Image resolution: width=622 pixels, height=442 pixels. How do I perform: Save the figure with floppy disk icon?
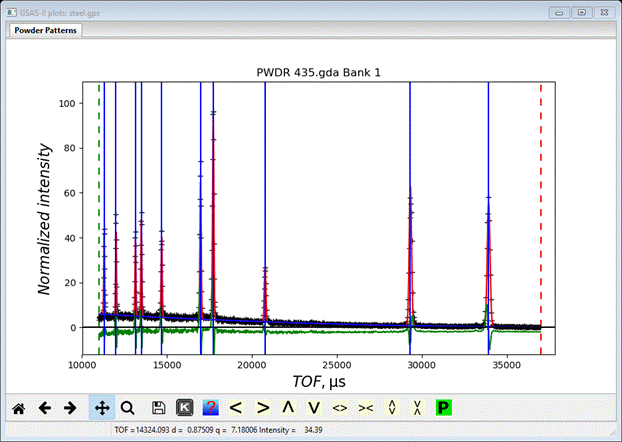158,407
